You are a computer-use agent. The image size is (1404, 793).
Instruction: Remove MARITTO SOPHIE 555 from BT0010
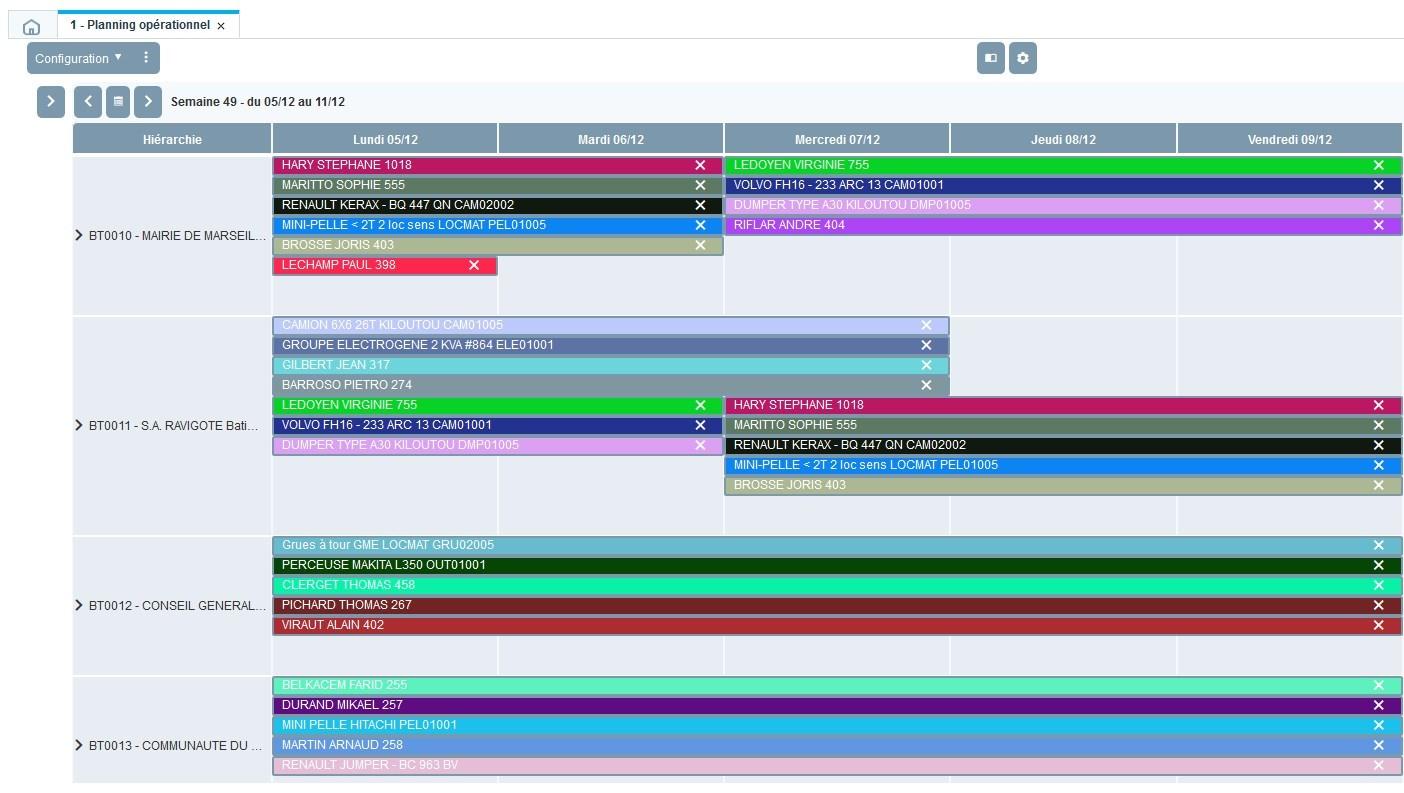pyautogui.click(x=700, y=185)
